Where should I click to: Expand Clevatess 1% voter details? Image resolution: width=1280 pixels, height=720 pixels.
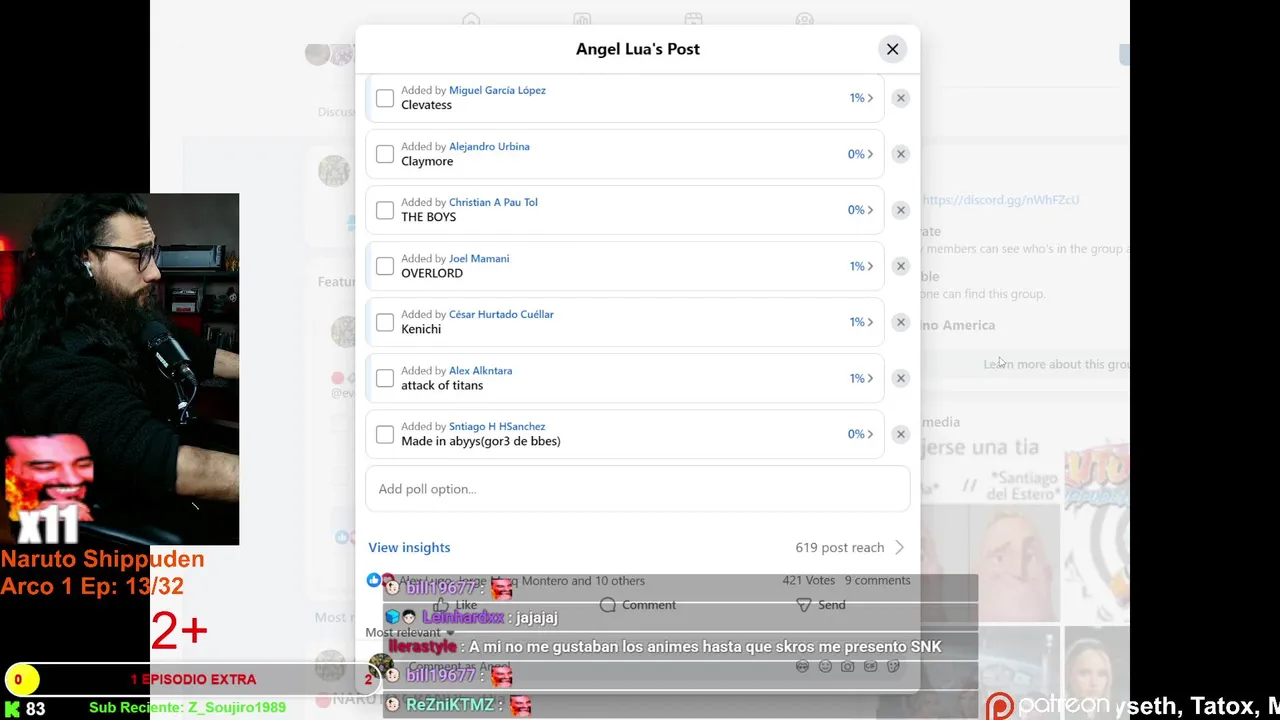coord(861,98)
